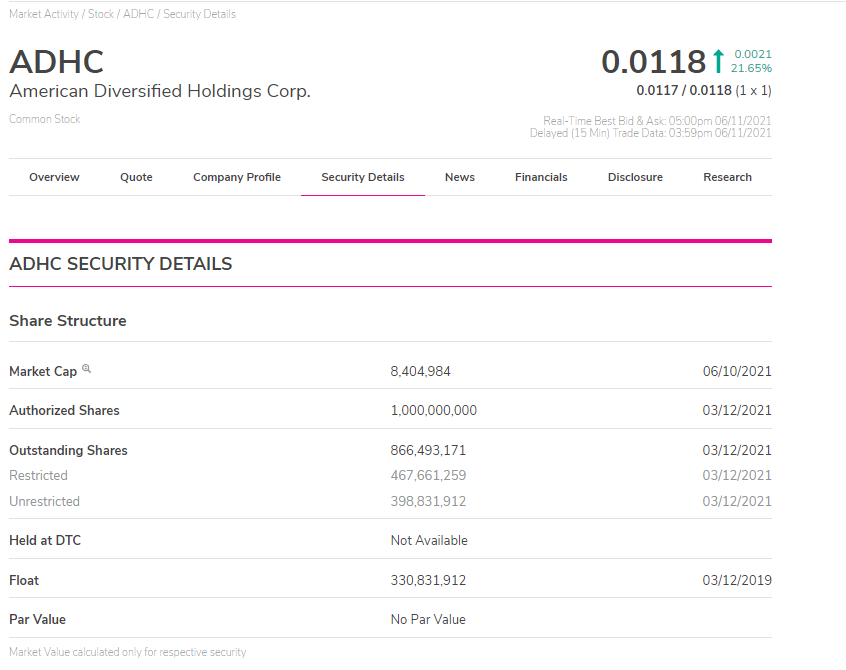Screen dimensions: 846x670
Task: Click the Share Structure section heading
Action: 67,320
